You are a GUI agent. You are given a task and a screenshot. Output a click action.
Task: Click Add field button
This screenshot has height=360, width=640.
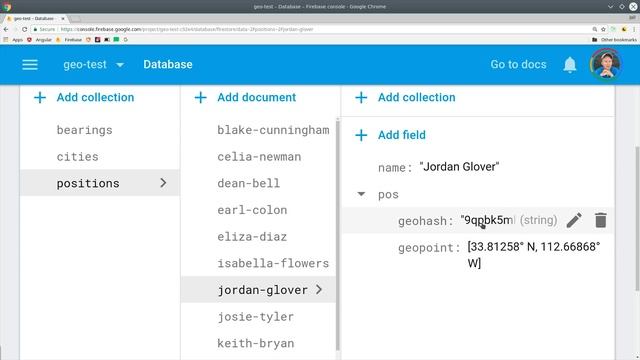pyautogui.click(x=391, y=135)
